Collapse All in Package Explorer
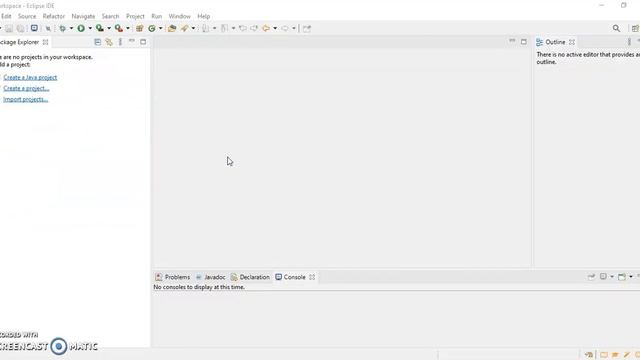640x360 pixels. pos(98,42)
